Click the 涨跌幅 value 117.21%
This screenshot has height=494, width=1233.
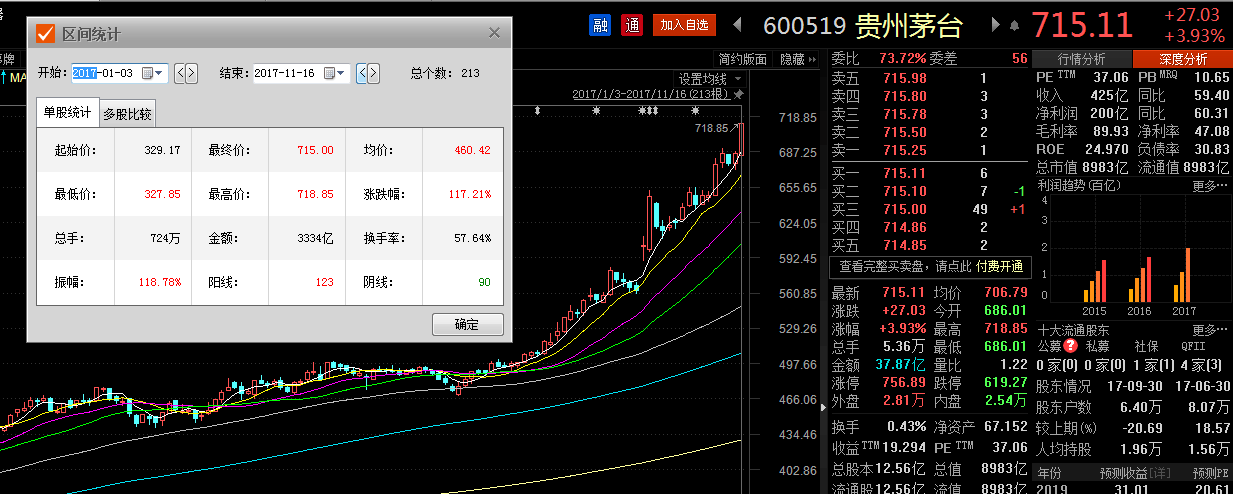470,194
